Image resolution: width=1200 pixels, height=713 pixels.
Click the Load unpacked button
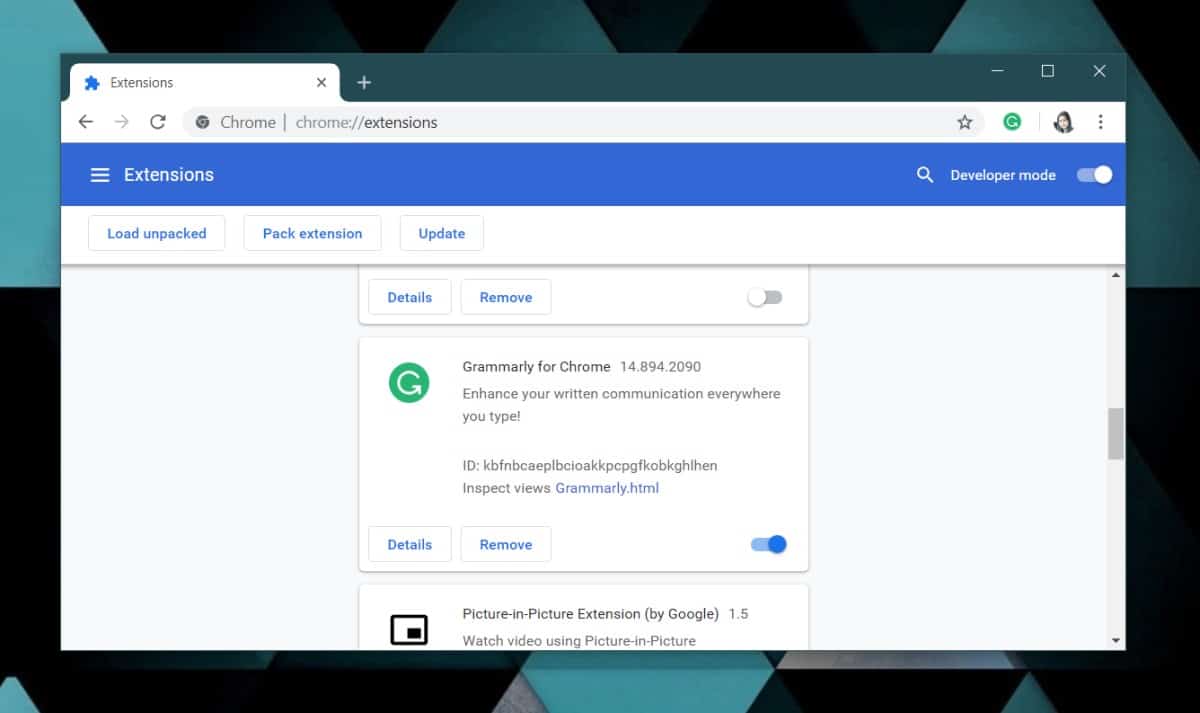pos(156,233)
